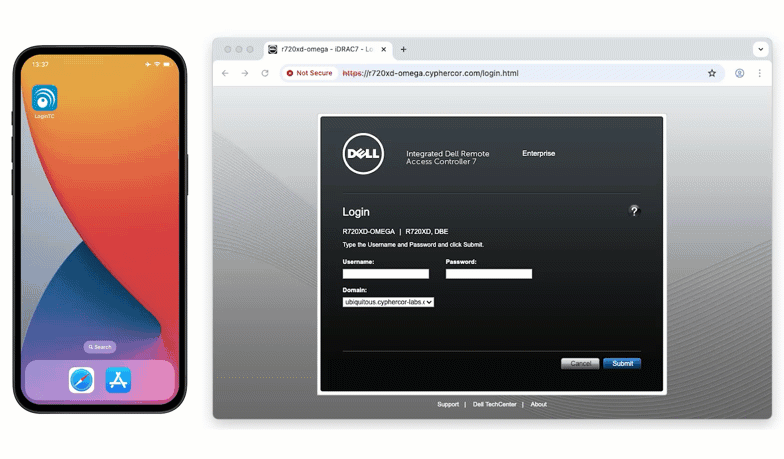This screenshot has height=459, width=784.
Task: Reload the iDRAC login page
Action: [265, 73]
